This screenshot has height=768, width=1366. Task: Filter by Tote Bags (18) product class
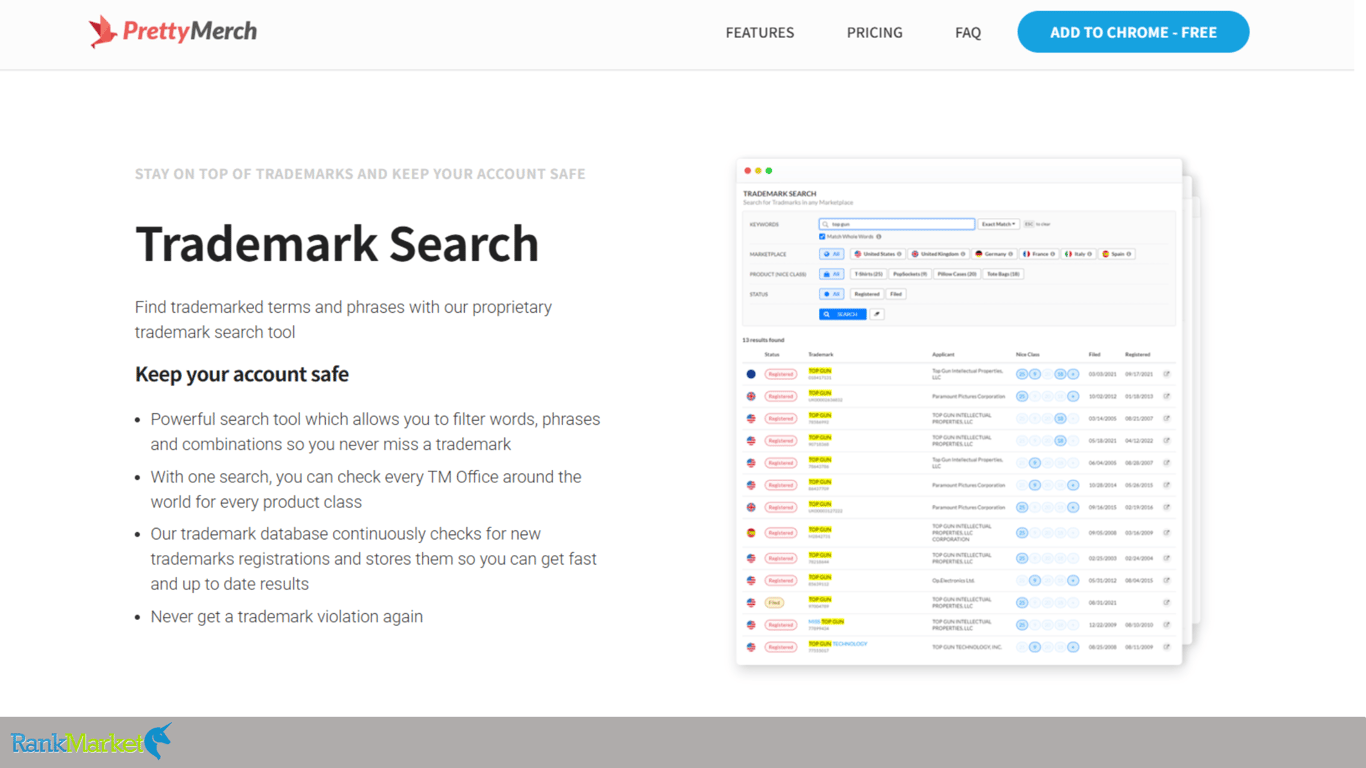pyautogui.click(x=1003, y=274)
